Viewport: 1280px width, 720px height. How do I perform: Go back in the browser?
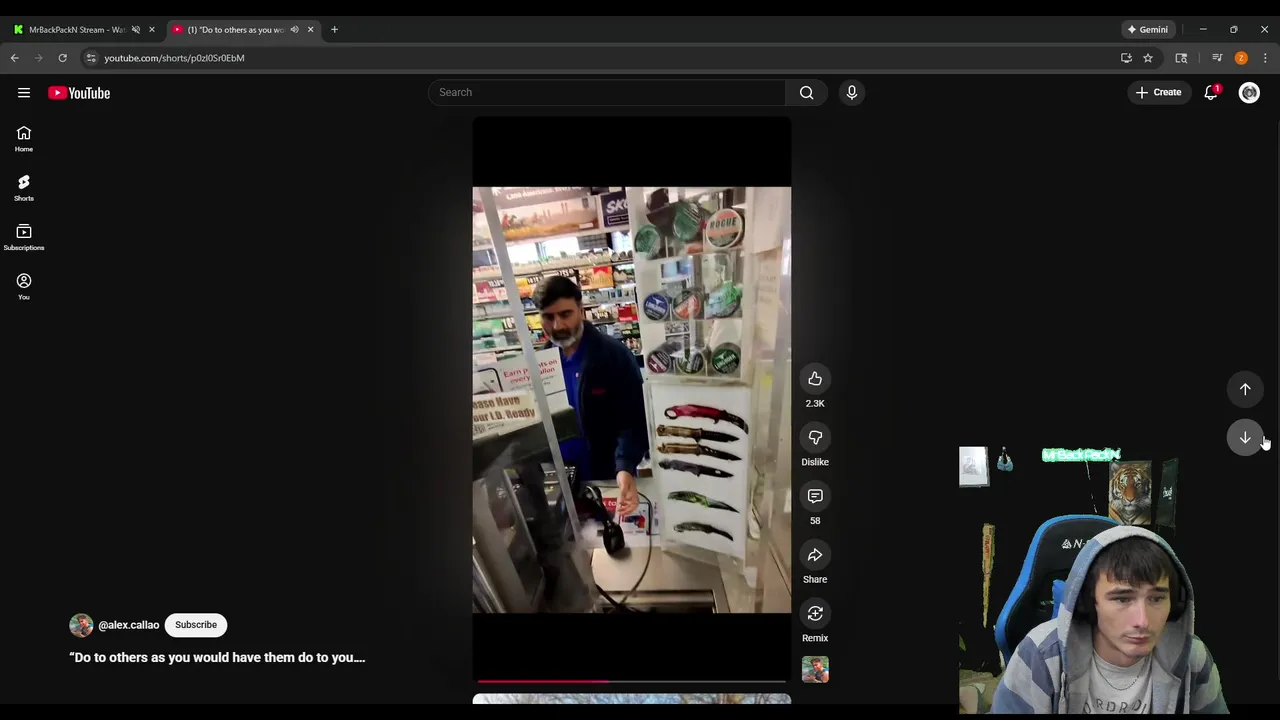(x=15, y=58)
